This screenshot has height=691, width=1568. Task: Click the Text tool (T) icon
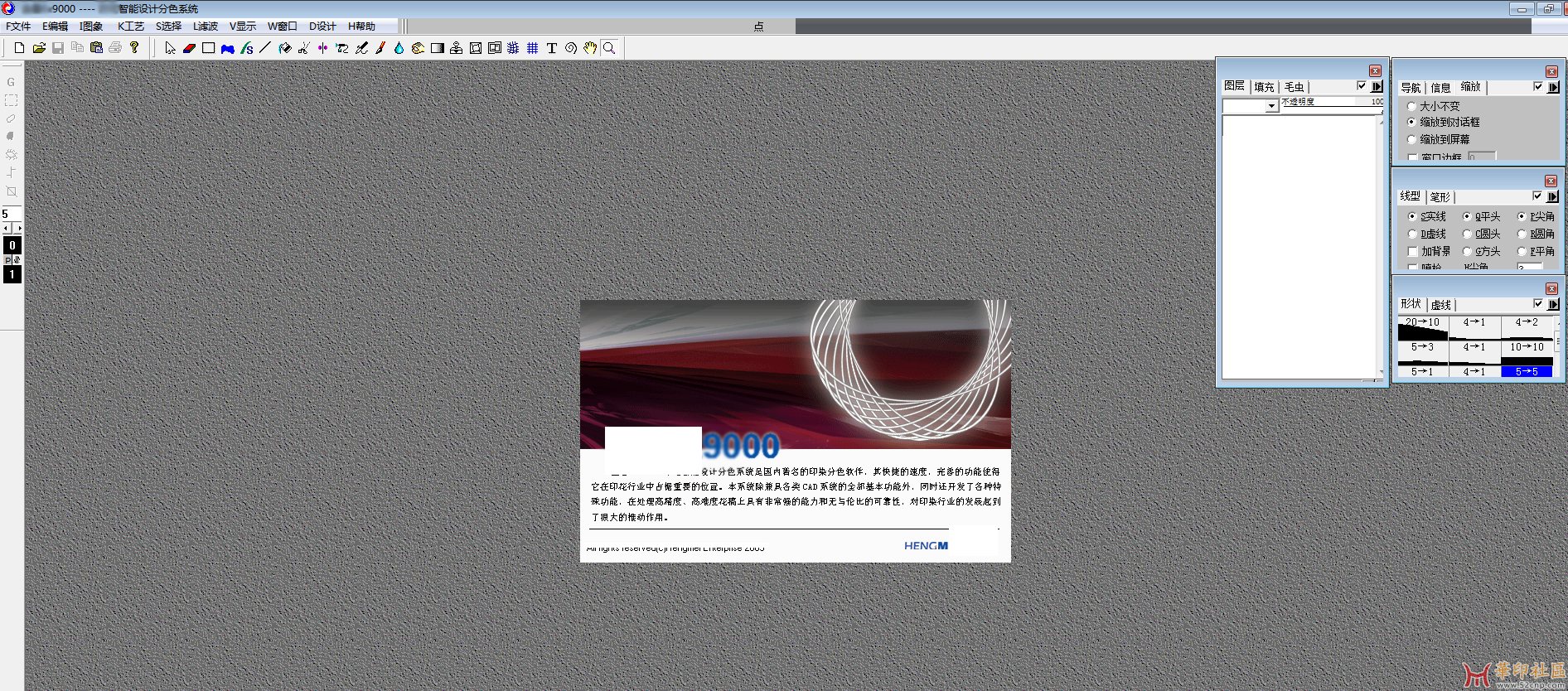(551, 48)
